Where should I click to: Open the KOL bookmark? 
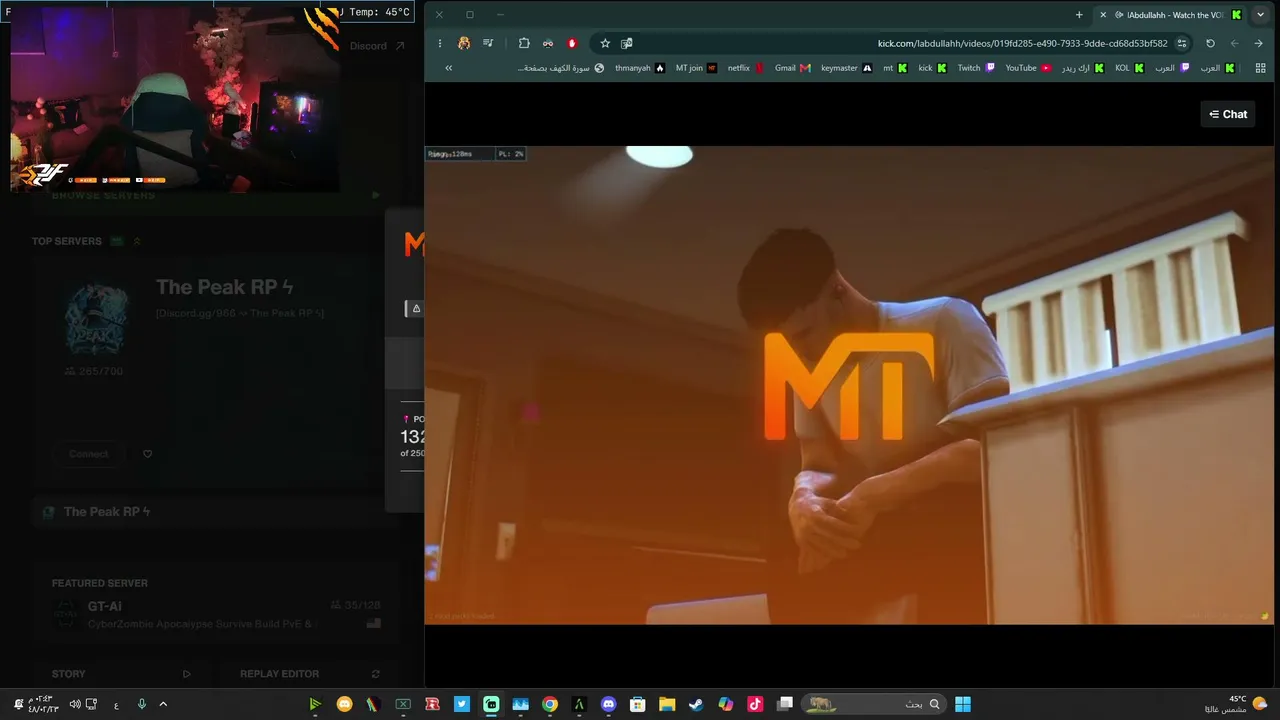click(1129, 68)
